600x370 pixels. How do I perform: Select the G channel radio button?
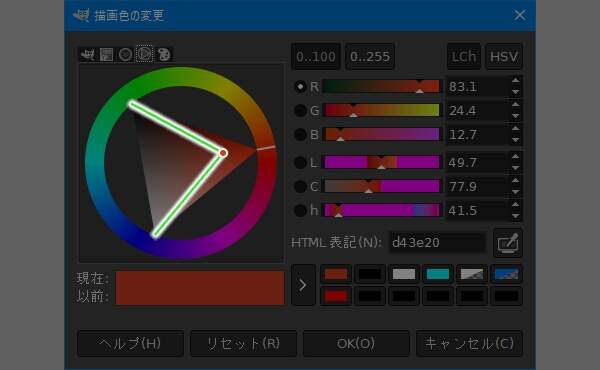(300, 111)
